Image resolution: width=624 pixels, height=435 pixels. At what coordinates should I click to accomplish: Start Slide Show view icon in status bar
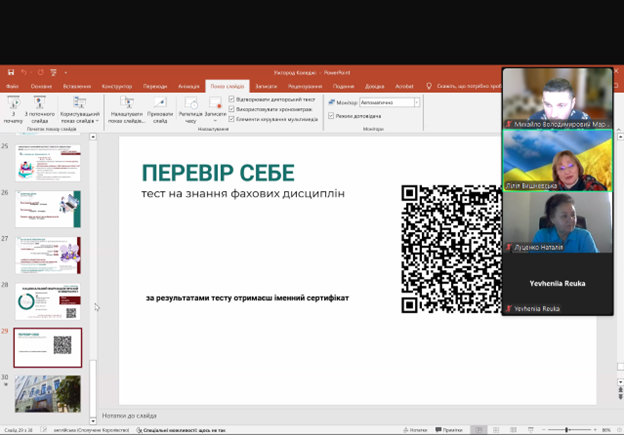coord(530,430)
